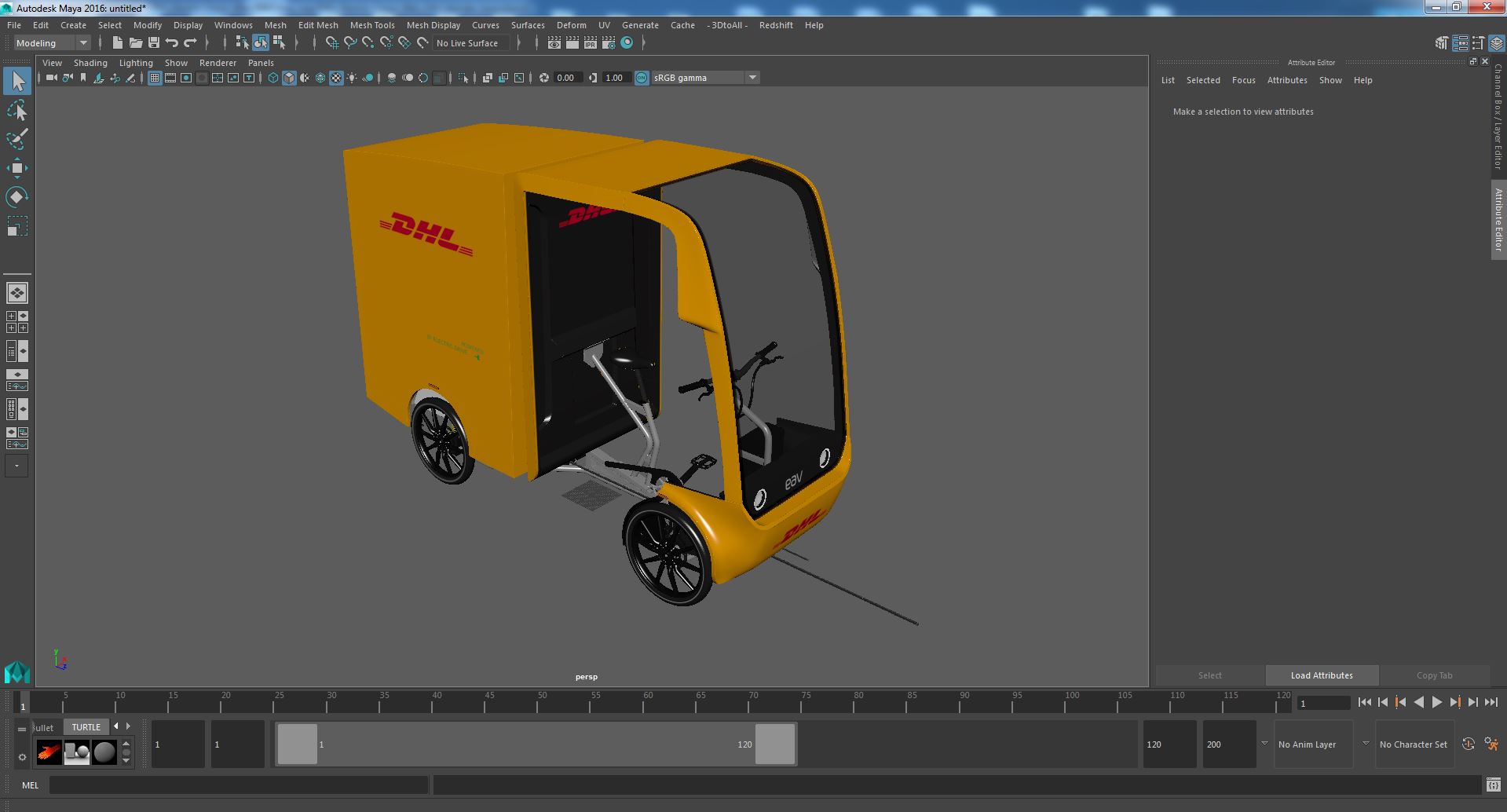The image size is (1507, 812).
Task: Select the Lasso tool in the toolbox
Action: pos(16,111)
